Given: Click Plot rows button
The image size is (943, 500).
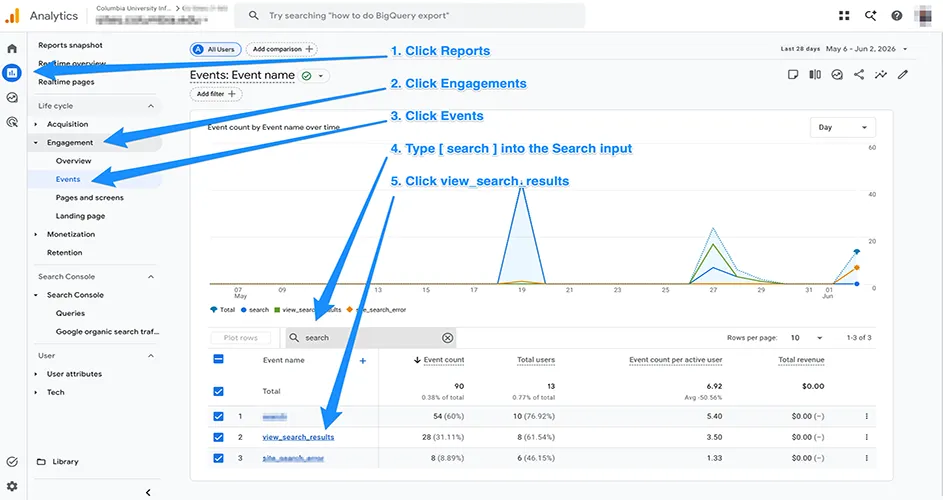Looking at the screenshot, I should click(241, 338).
